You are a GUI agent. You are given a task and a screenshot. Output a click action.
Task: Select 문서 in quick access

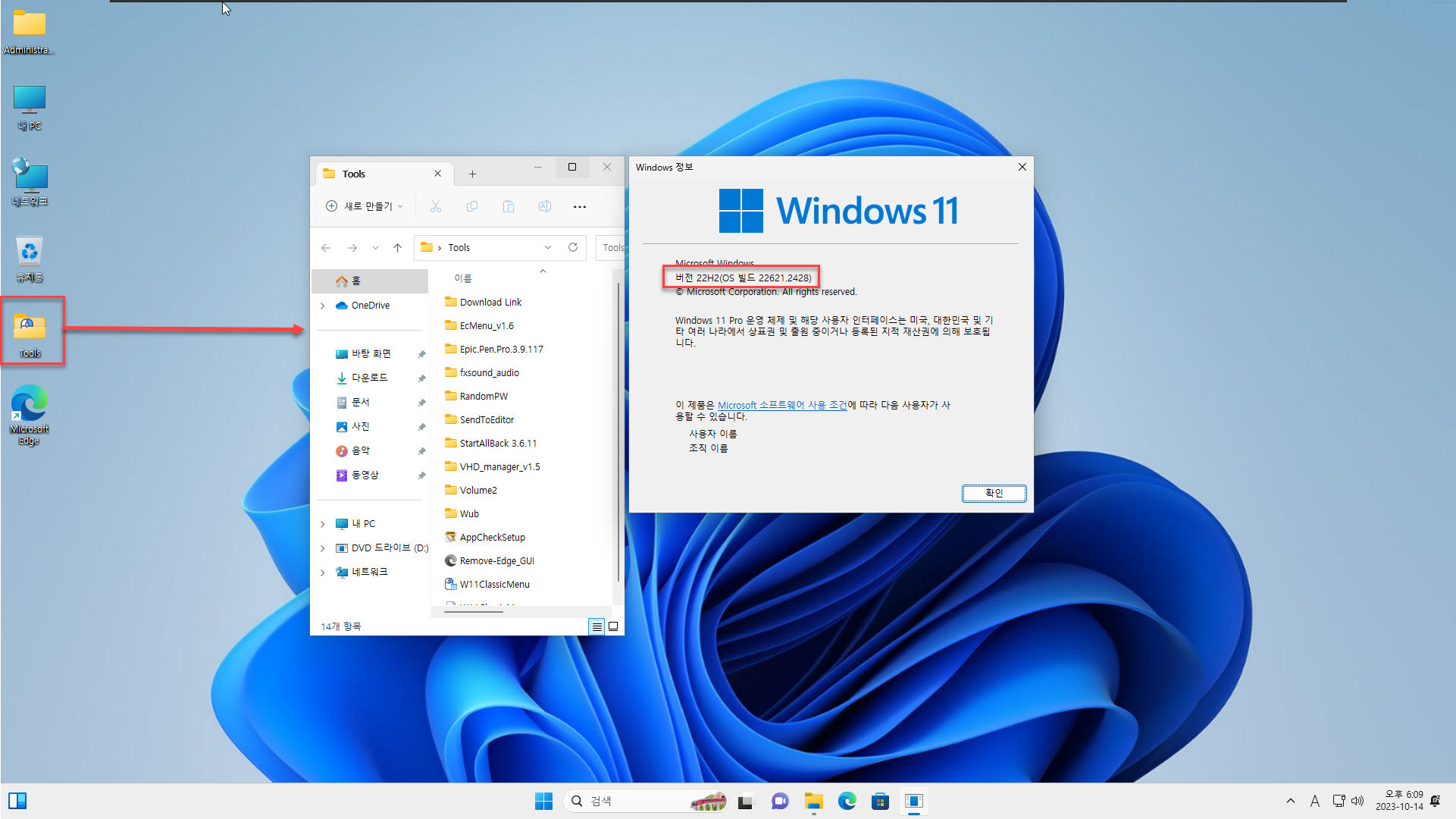(x=361, y=402)
